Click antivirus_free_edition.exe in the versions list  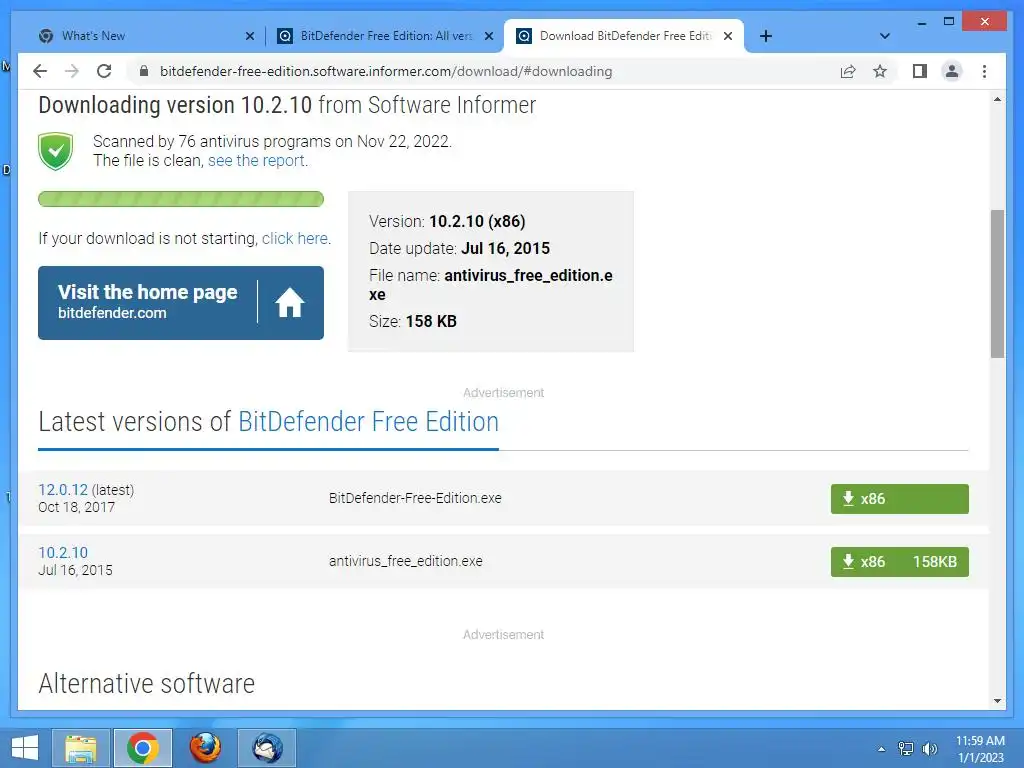point(406,561)
